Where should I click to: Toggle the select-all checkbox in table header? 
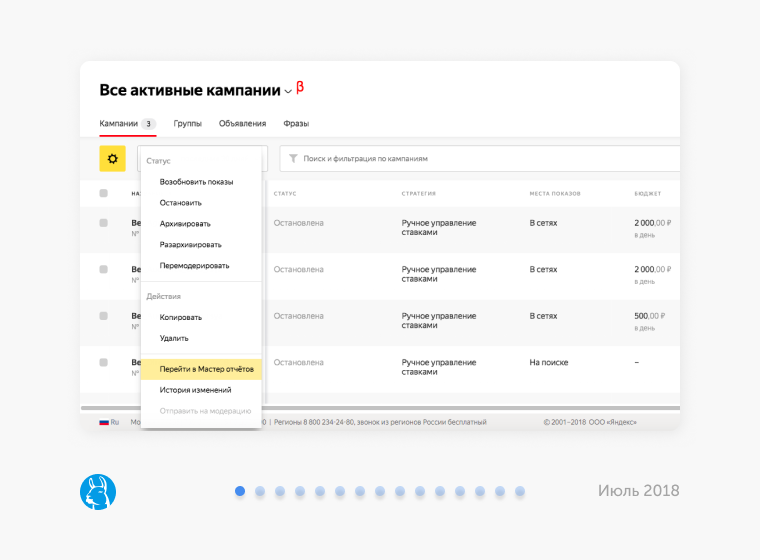click(x=103, y=193)
